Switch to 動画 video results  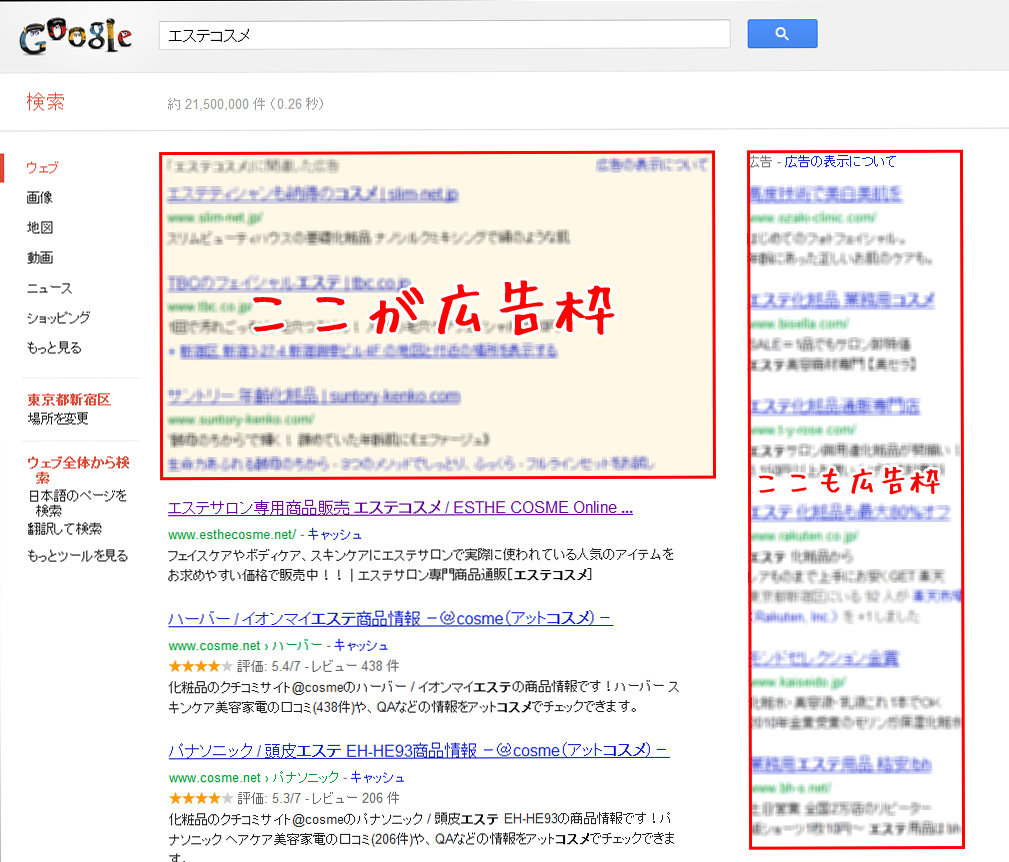(40, 257)
